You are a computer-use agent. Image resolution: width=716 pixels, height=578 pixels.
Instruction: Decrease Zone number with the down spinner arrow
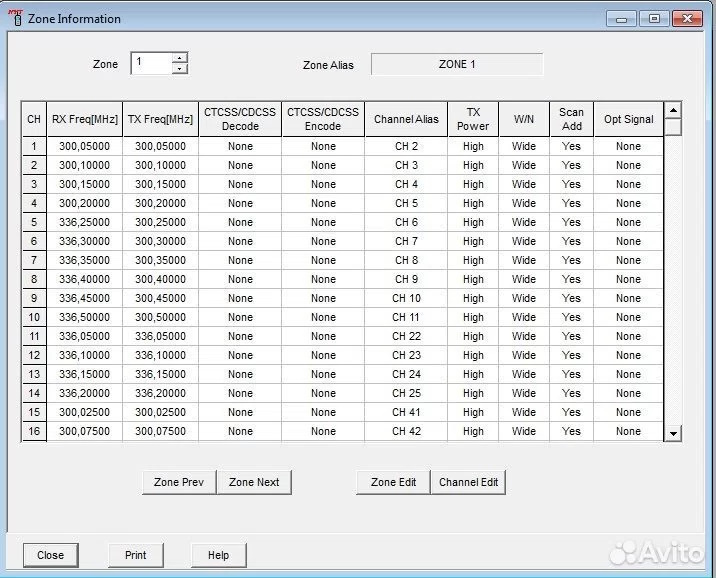point(180,68)
